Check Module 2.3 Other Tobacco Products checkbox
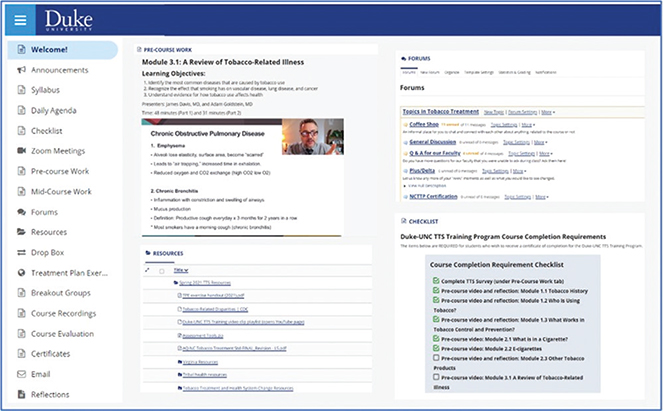Image resolution: width=663 pixels, height=411 pixels. click(x=437, y=358)
